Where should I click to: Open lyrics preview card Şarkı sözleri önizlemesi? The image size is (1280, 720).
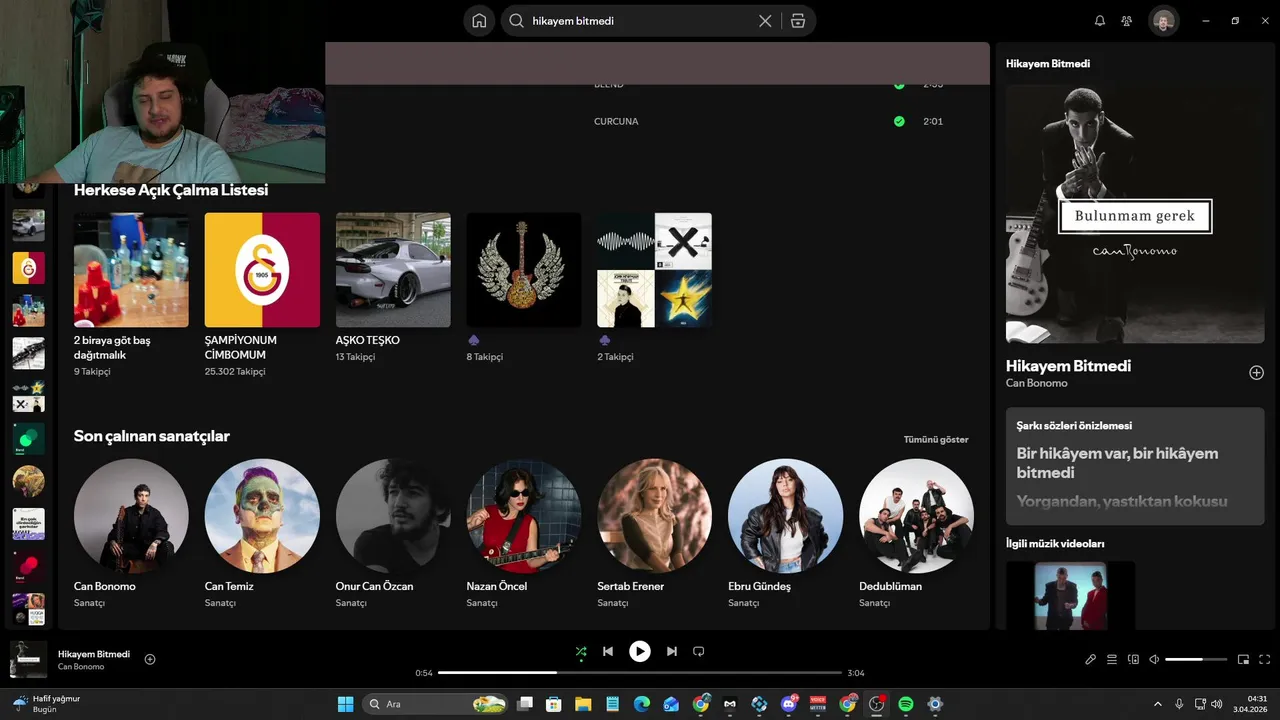click(1135, 466)
